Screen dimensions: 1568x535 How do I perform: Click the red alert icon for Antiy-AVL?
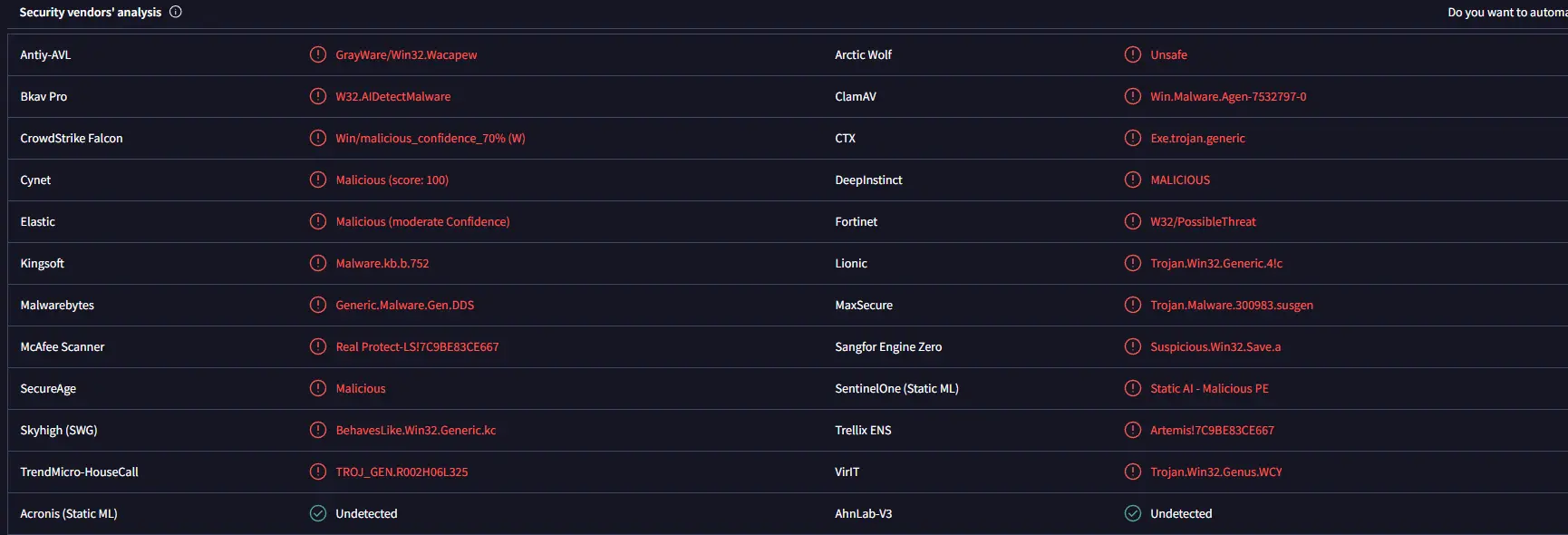point(318,54)
